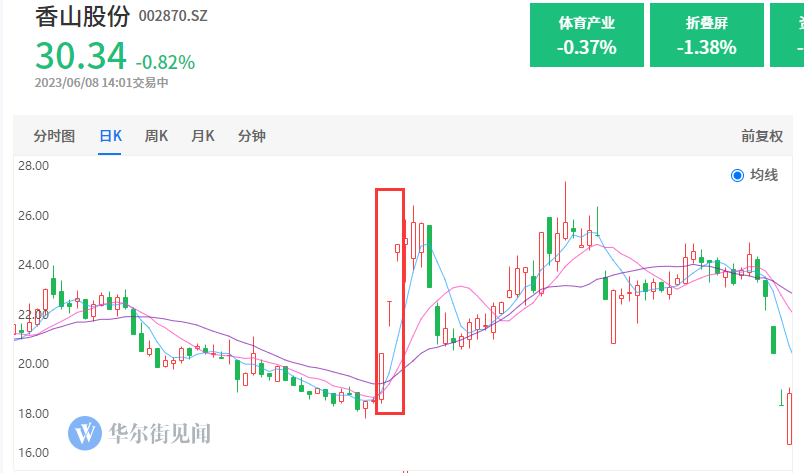The image size is (804, 473).
Task: Switch to the 分钟 minute chart tab
Action: coord(252,136)
